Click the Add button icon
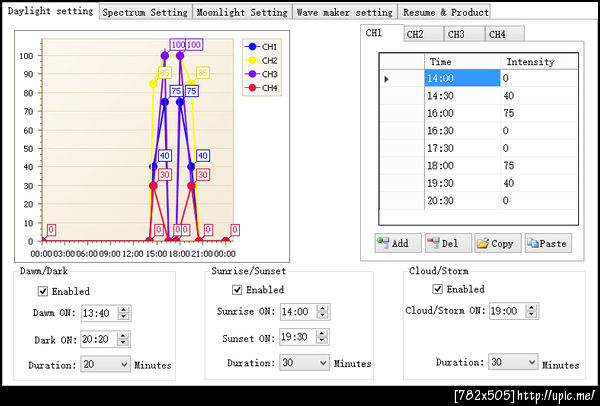 (x=383, y=243)
